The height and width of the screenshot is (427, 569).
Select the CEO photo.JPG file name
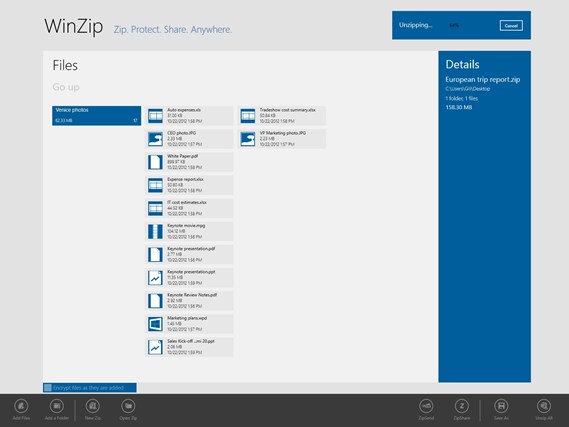181,133
